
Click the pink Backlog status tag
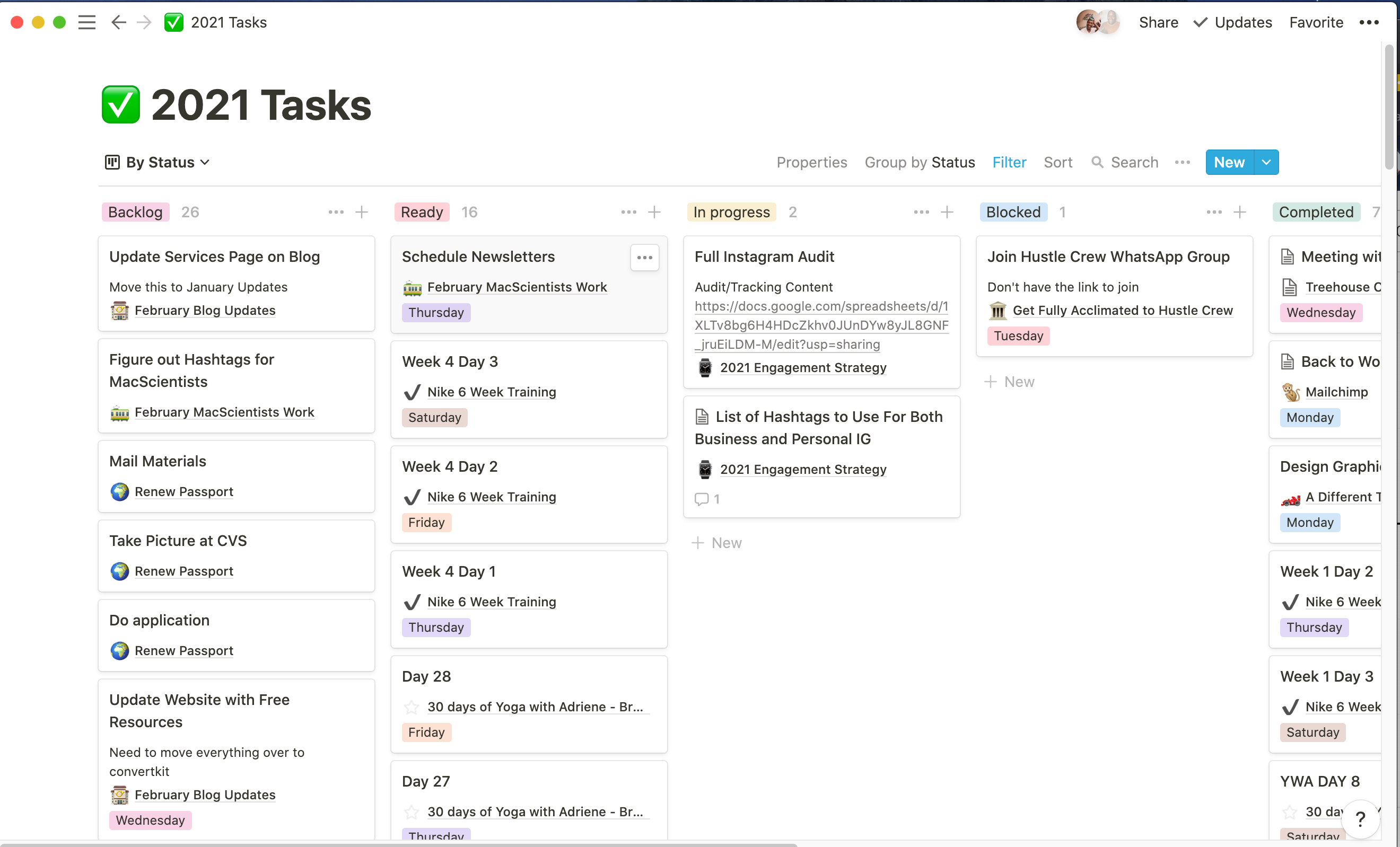click(135, 212)
